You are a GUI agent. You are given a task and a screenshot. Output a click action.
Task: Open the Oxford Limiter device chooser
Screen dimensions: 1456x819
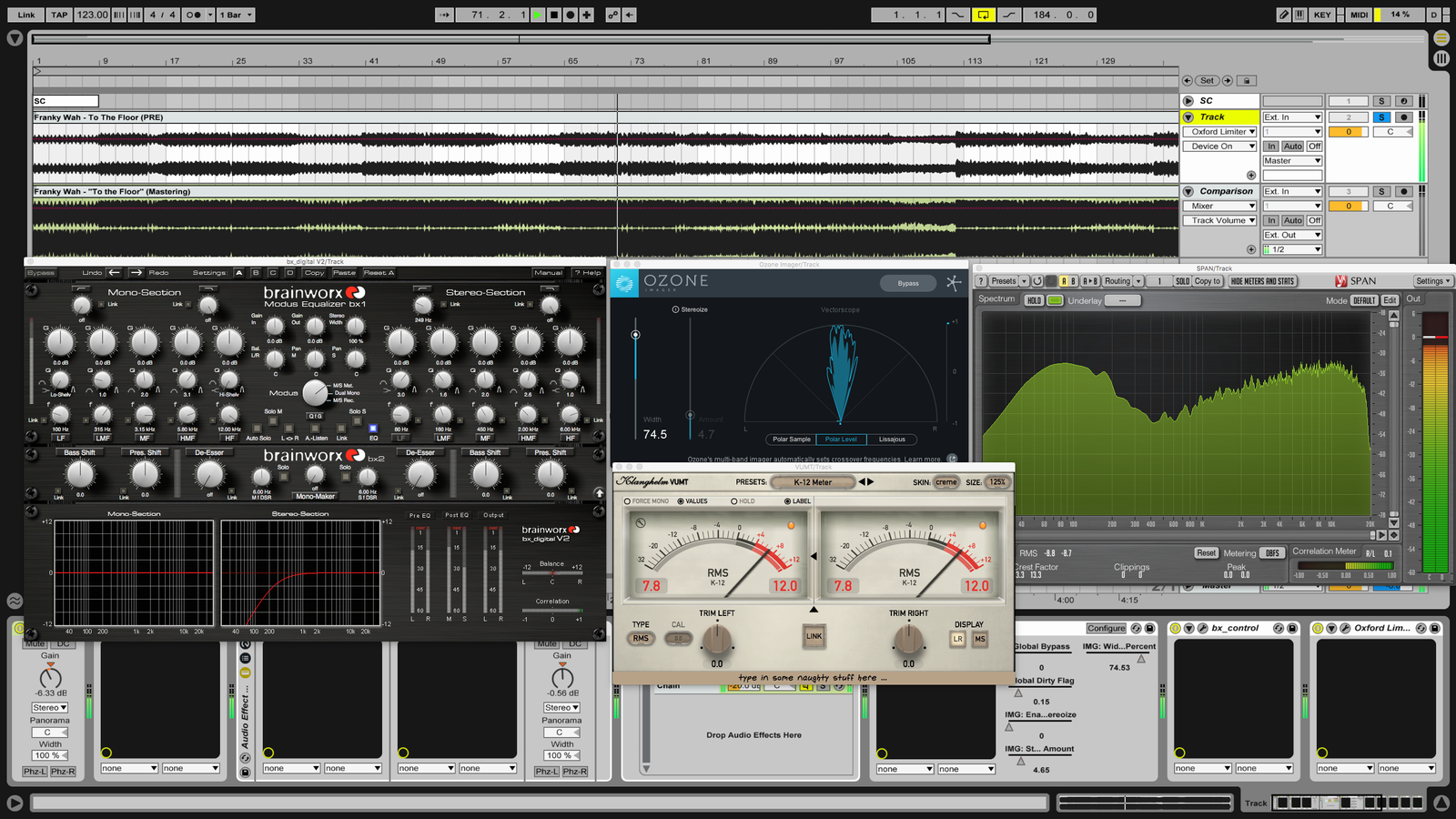pyautogui.click(x=1220, y=132)
